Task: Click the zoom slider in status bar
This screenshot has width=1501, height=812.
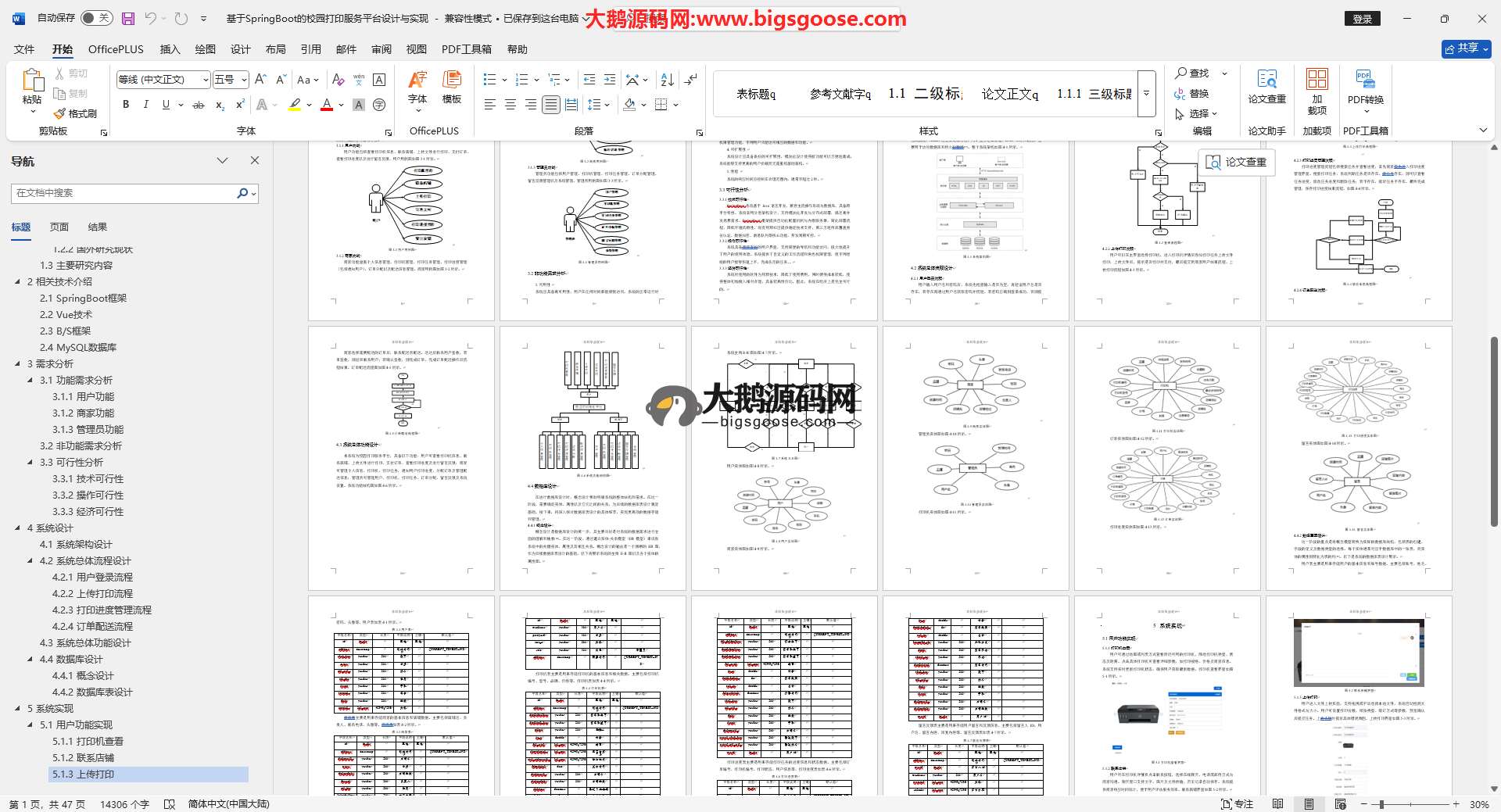Action: click(1382, 804)
